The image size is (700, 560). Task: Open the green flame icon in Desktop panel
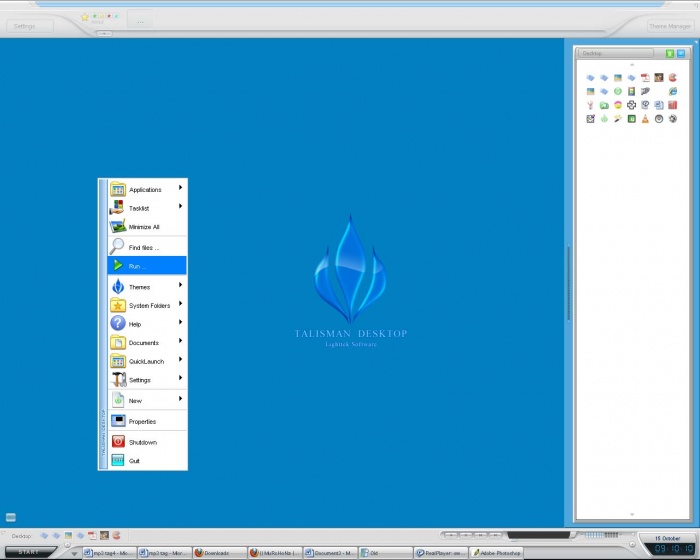pos(604,119)
